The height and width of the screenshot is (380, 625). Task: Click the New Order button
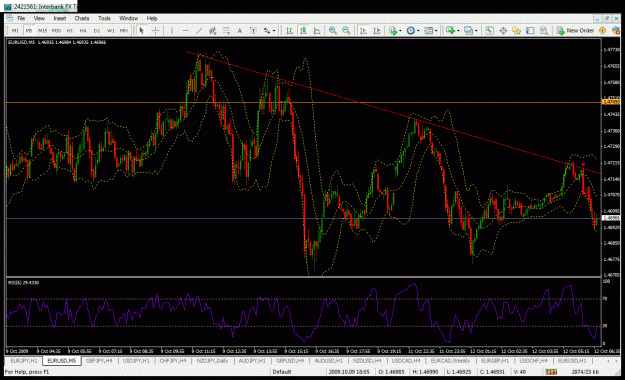pos(576,31)
